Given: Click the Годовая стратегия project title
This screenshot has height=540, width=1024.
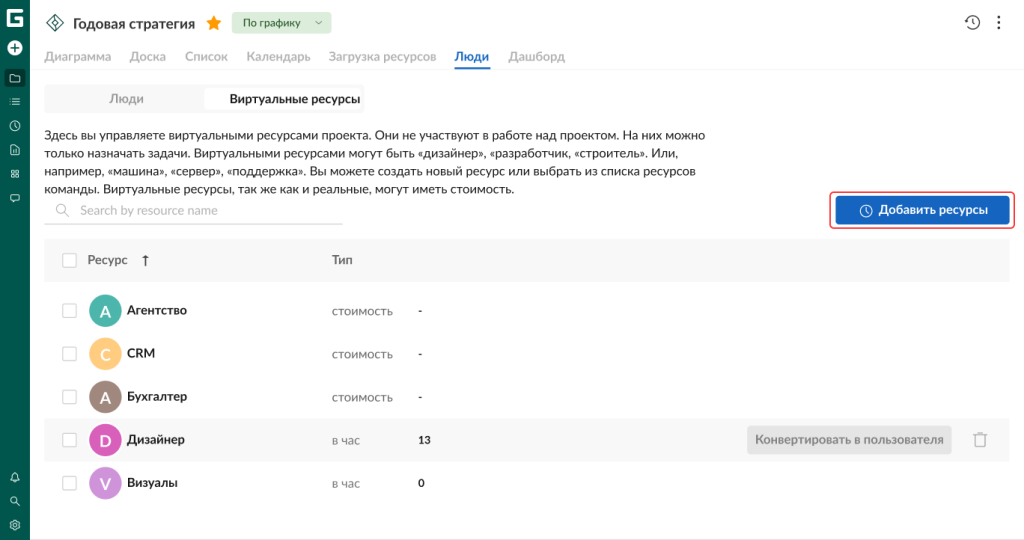Looking at the screenshot, I should 134,24.
